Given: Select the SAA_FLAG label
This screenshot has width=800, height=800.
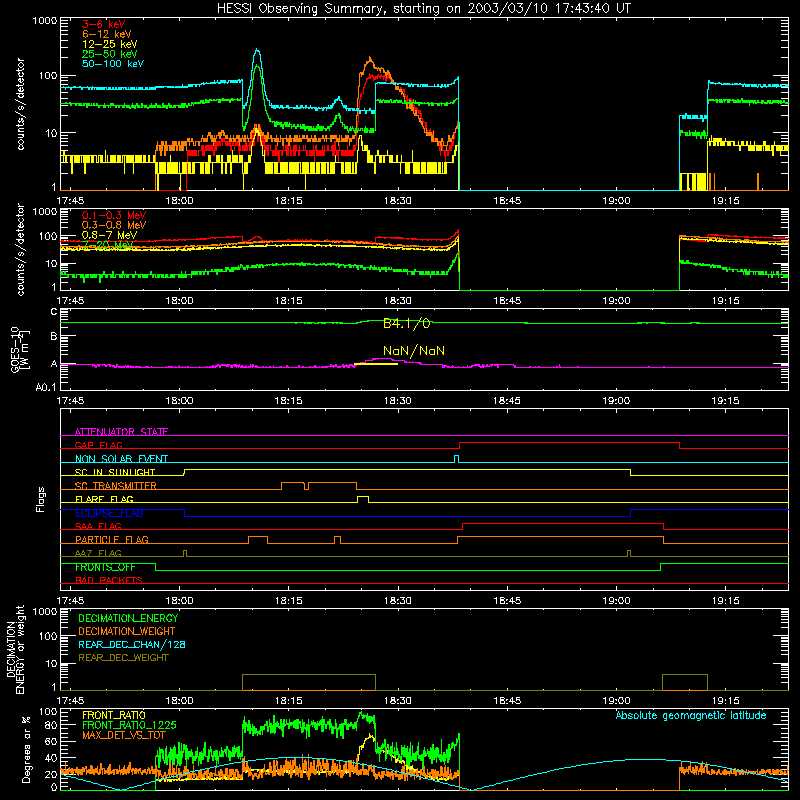Looking at the screenshot, I should coord(98,527).
